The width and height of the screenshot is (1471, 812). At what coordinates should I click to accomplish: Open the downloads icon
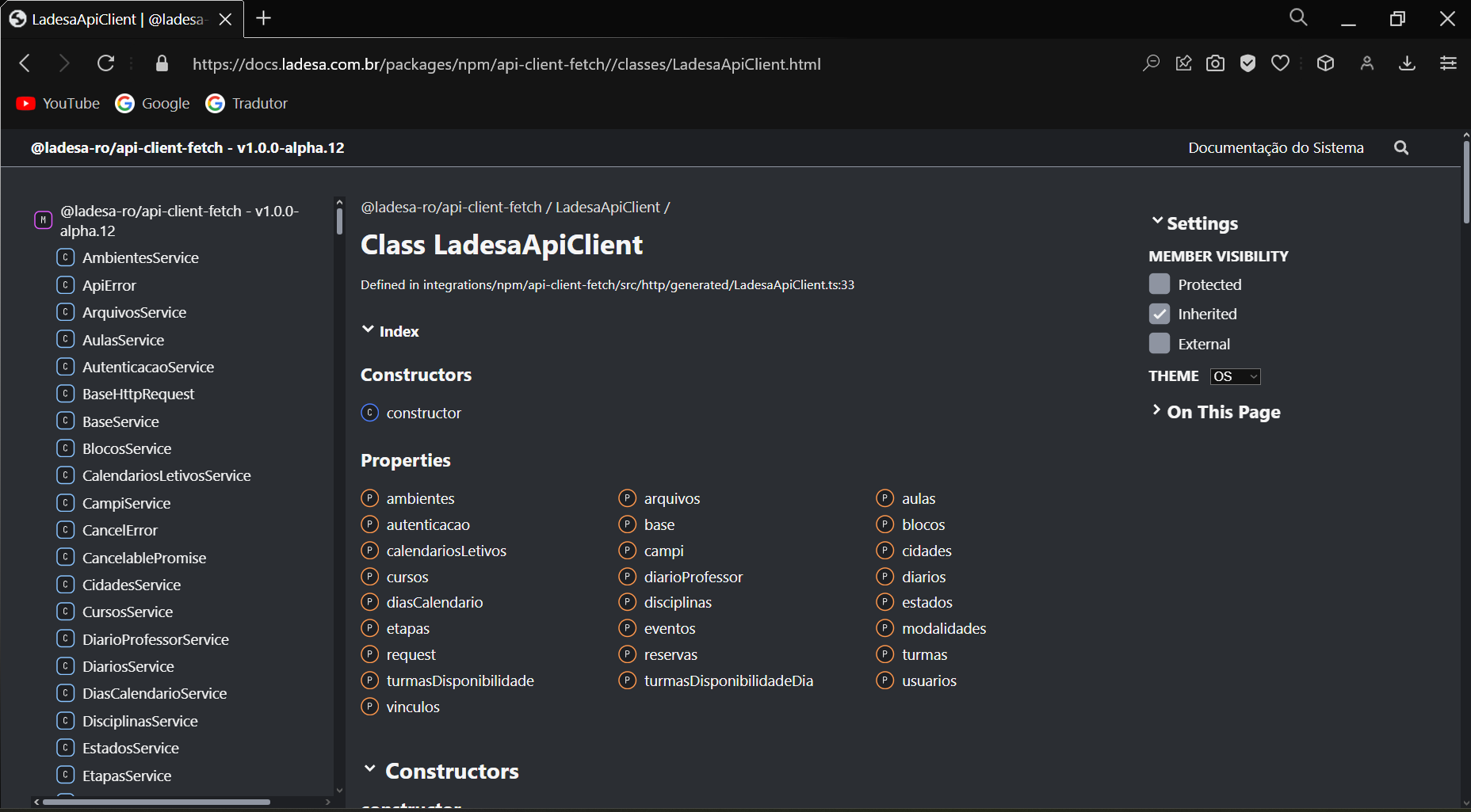click(x=1407, y=63)
